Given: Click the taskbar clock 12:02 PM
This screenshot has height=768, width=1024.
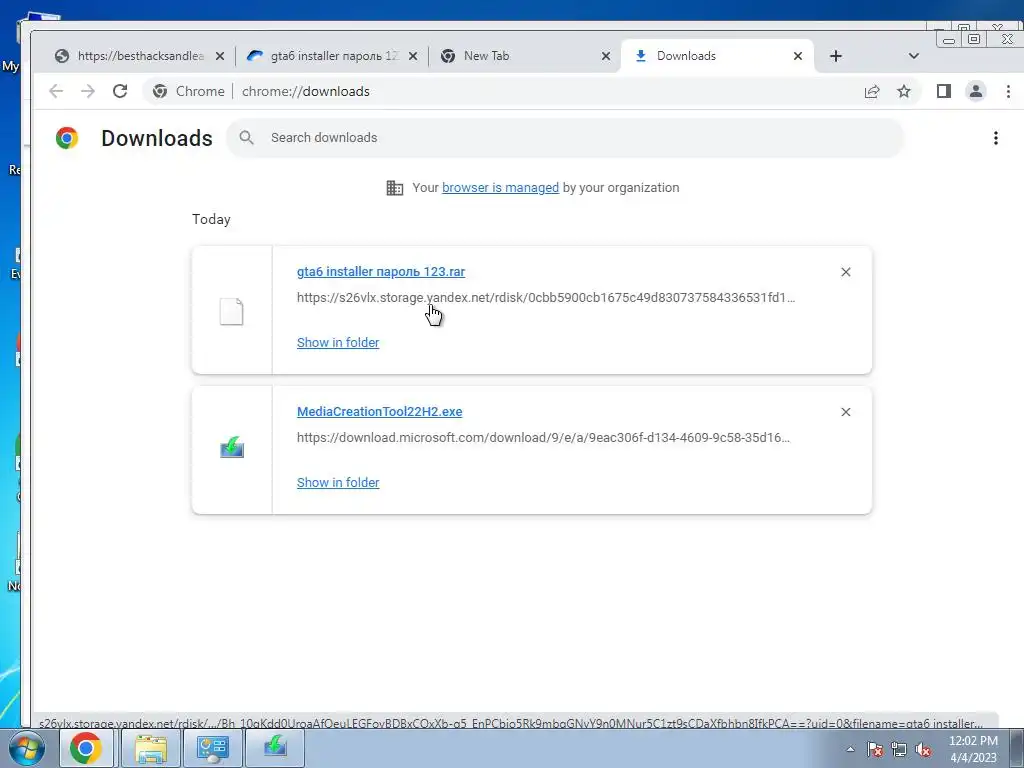Looking at the screenshot, I should (973, 741).
